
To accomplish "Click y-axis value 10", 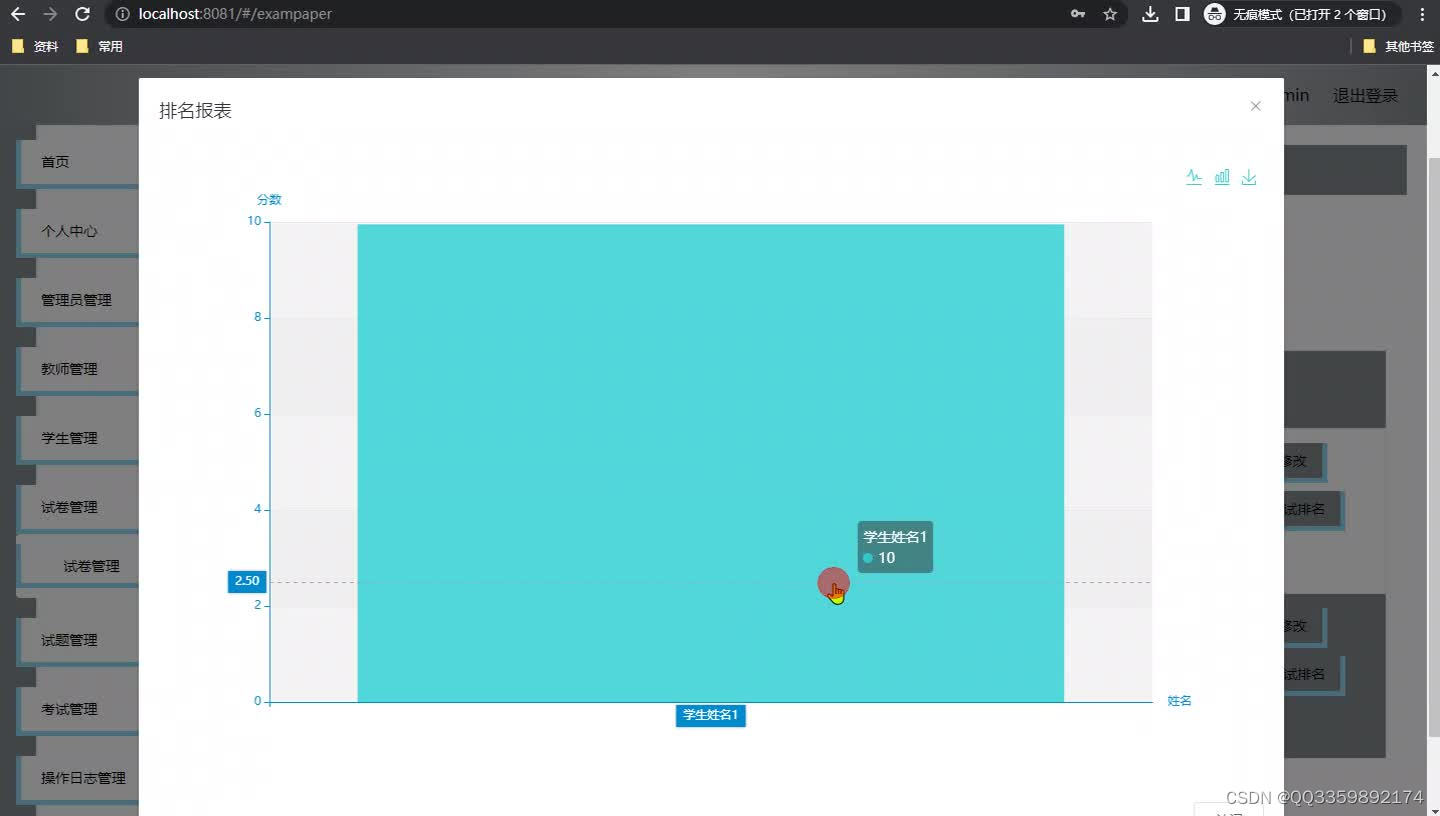I will 254,221.
